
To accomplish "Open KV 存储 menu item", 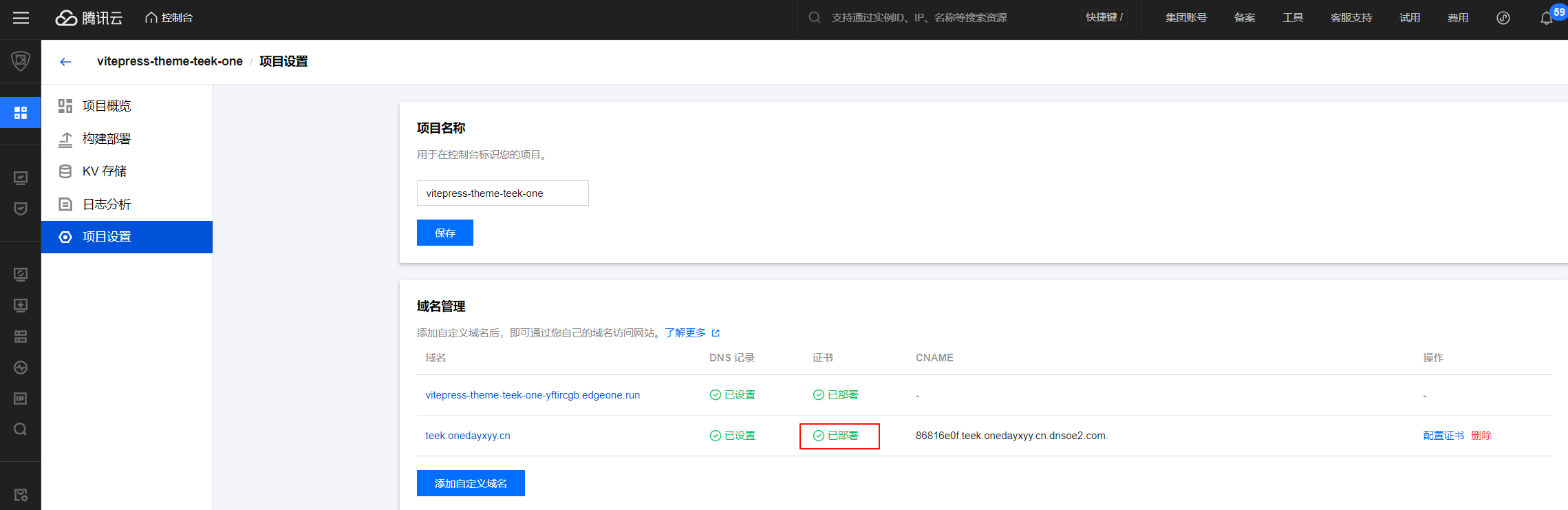I will [x=105, y=171].
